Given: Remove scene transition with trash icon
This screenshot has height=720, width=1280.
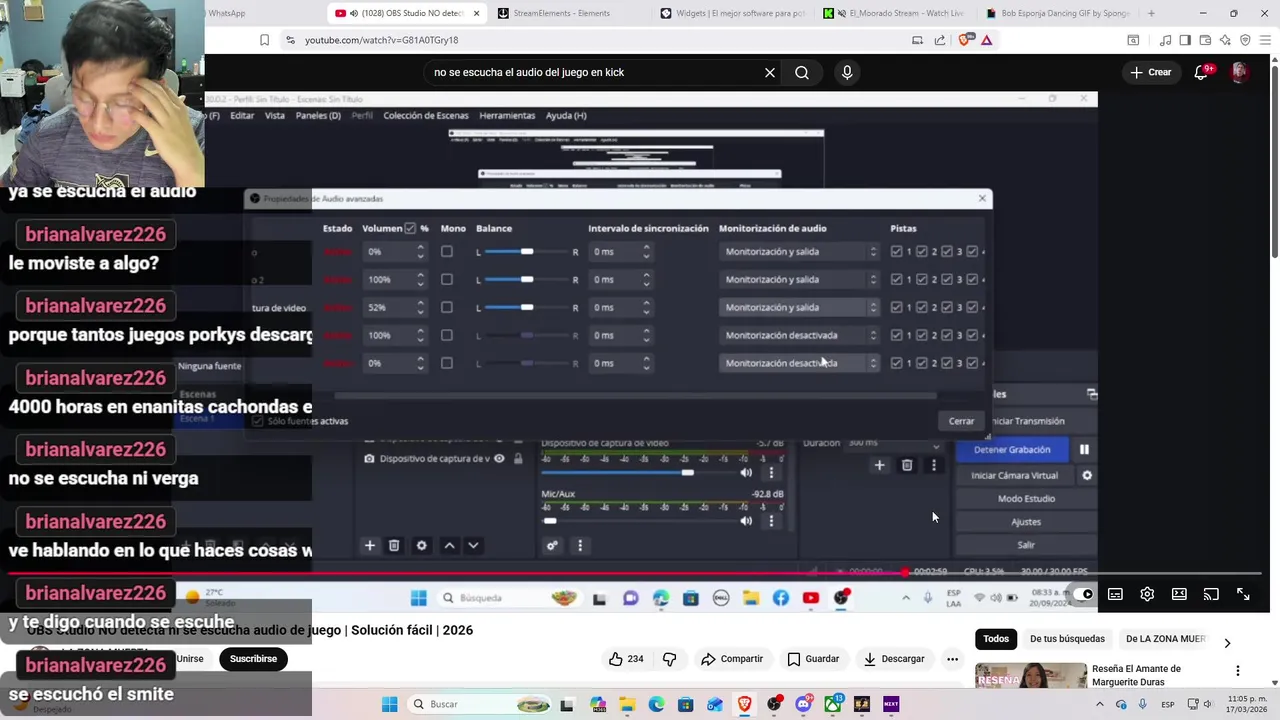Looking at the screenshot, I should click(907, 465).
